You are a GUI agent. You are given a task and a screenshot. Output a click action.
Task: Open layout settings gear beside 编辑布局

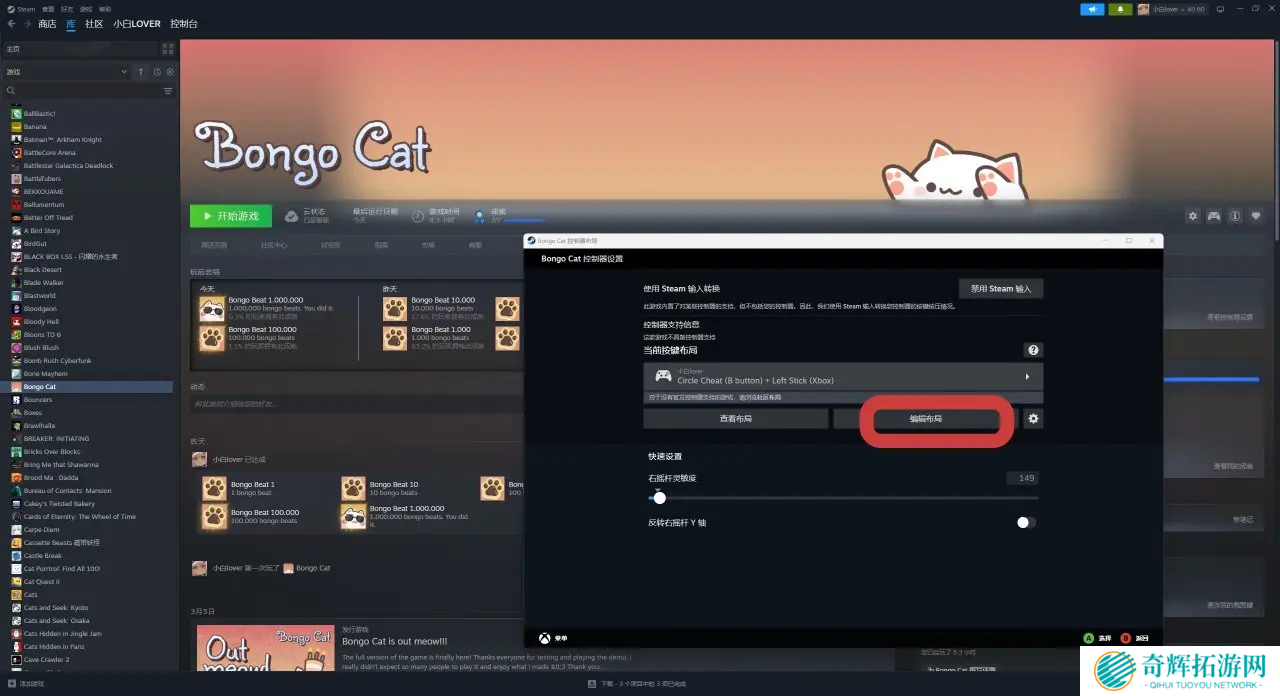click(x=1033, y=419)
